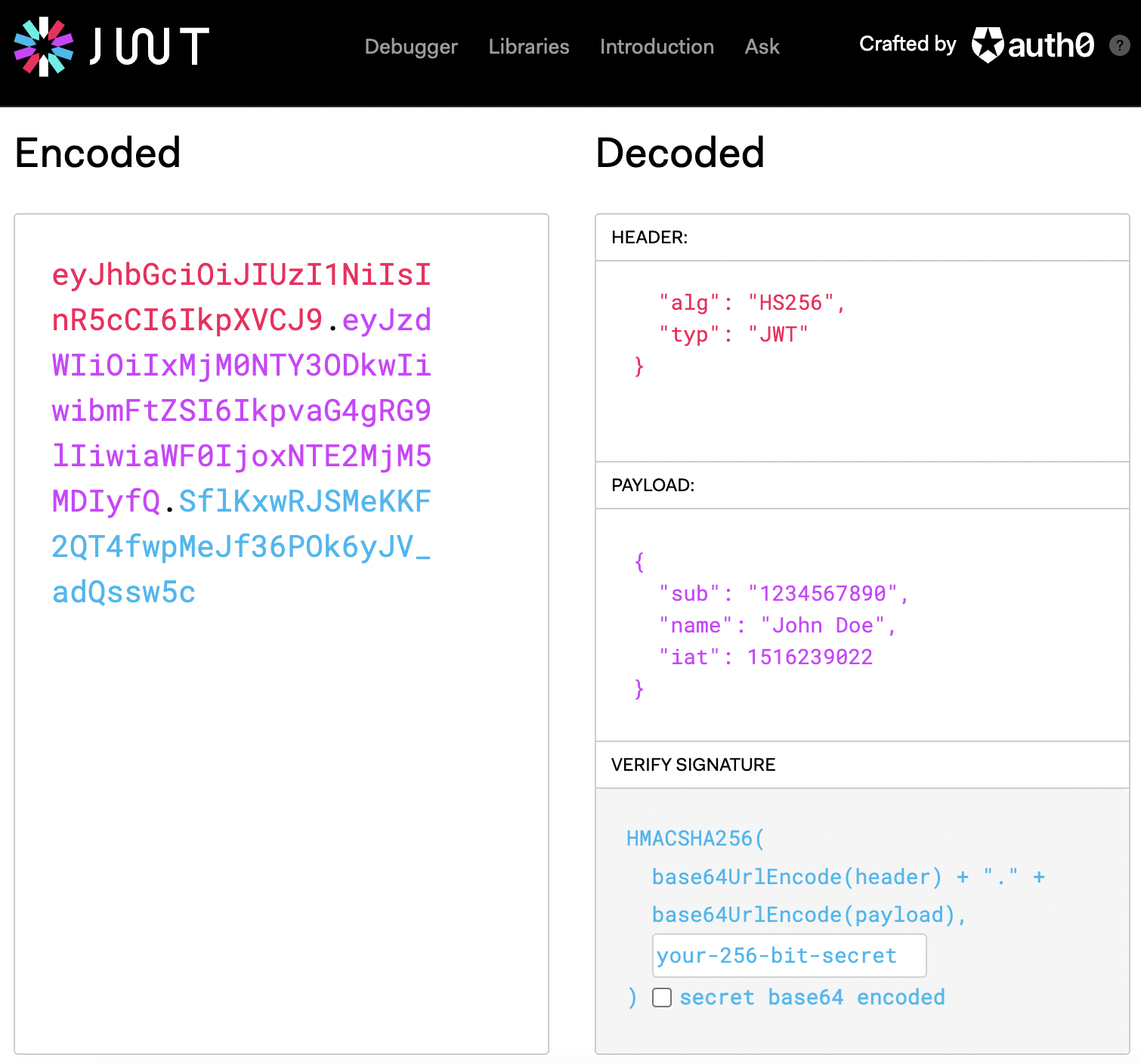The width and height of the screenshot is (1141, 1064).
Task: Go to the Libraries page
Action: pyautogui.click(x=528, y=47)
